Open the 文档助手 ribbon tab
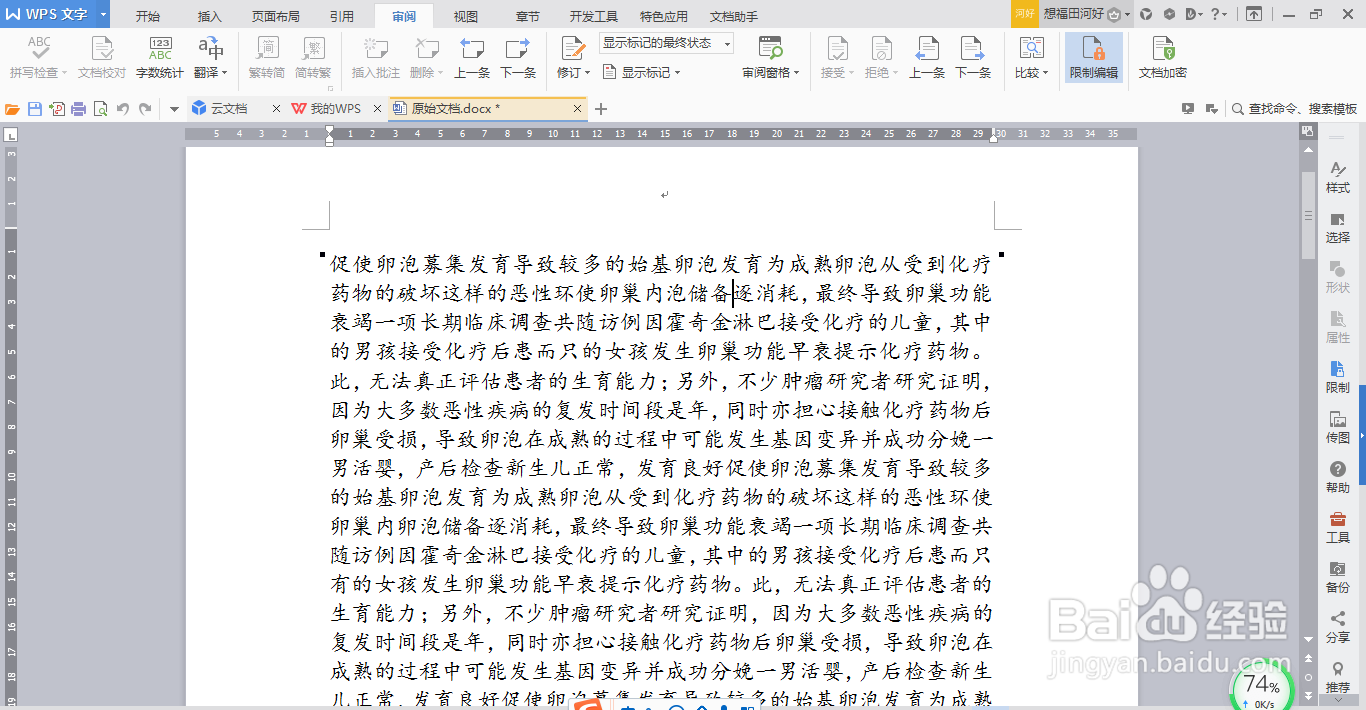 coord(733,16)
